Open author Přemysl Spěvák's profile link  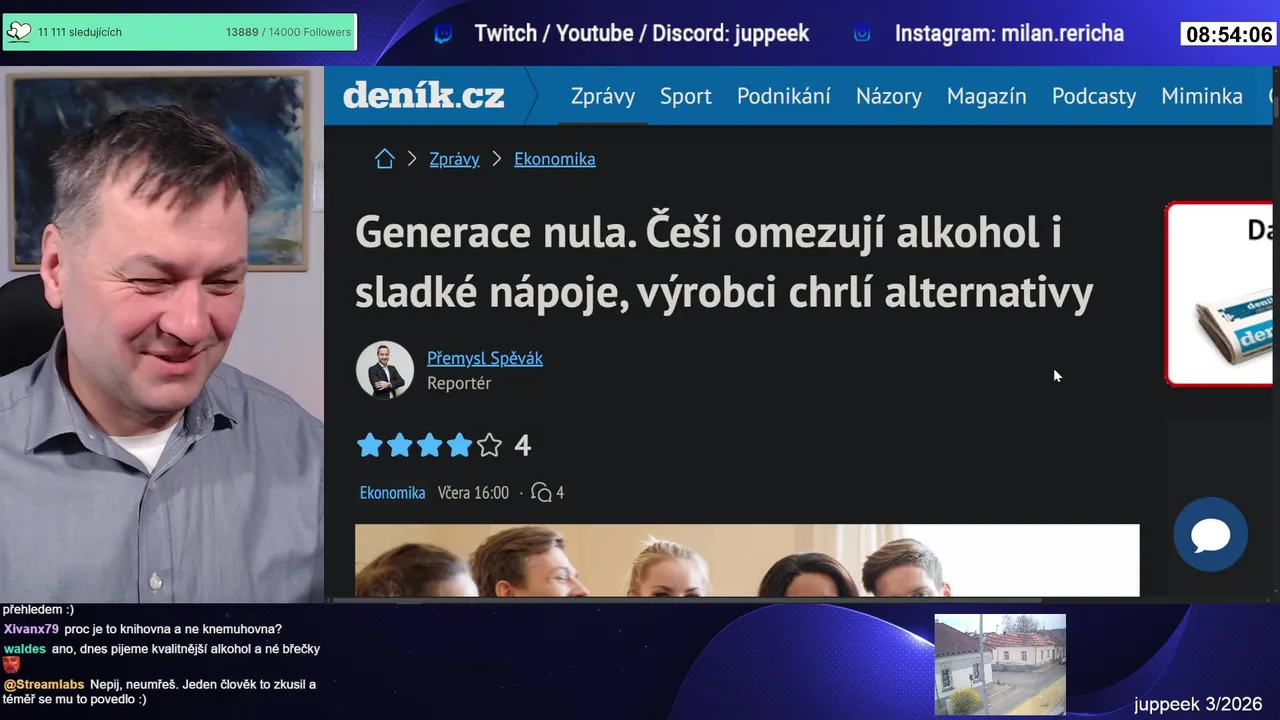[485, 358]
